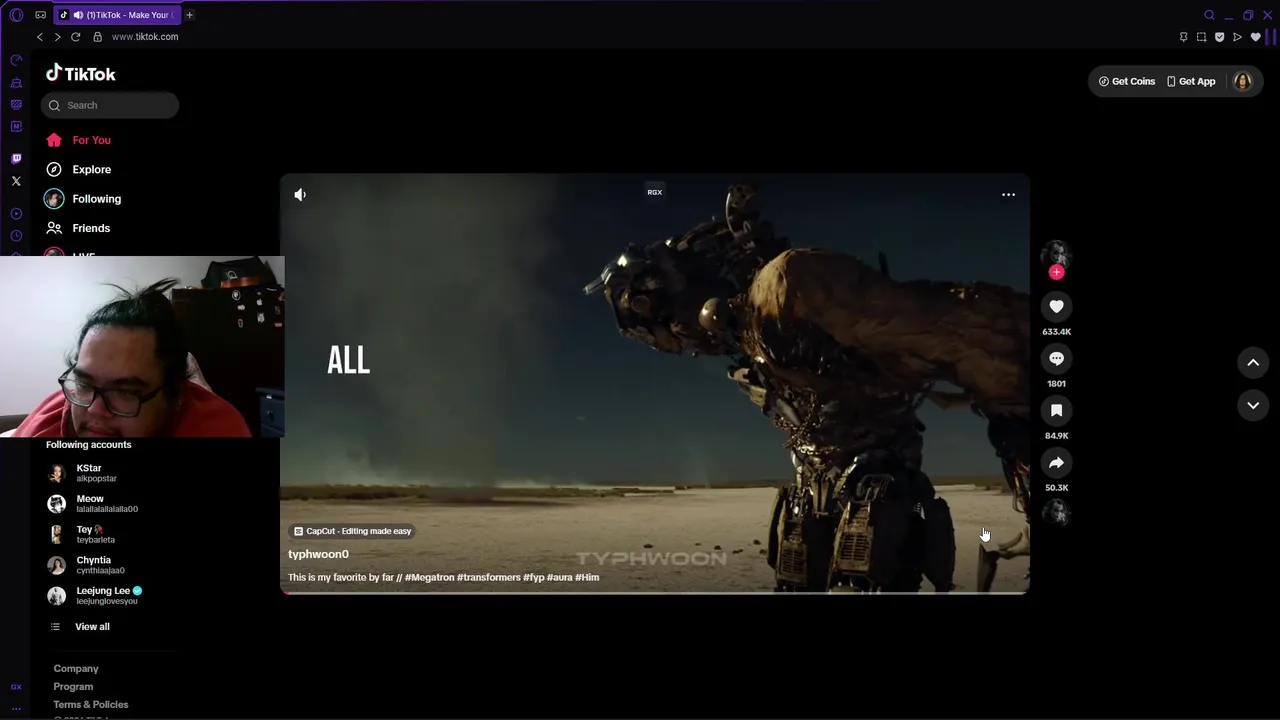Click CapCut Editing made easy badge
Image resolution: width=1280 pixels, height=720 pixels.
(353, 531)
